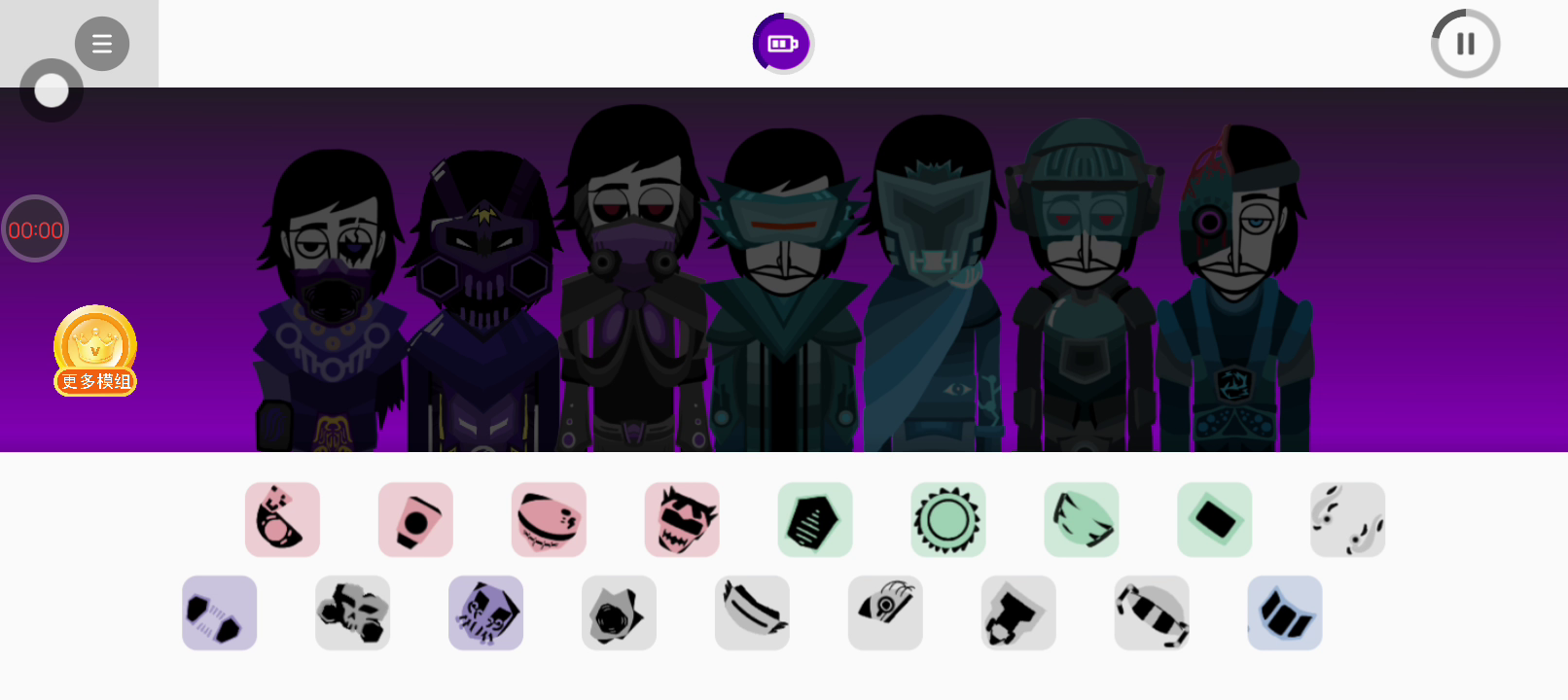Tap the purple battery icon at top
This screenshot has width=1568, height=700.
tap(783, 44)
